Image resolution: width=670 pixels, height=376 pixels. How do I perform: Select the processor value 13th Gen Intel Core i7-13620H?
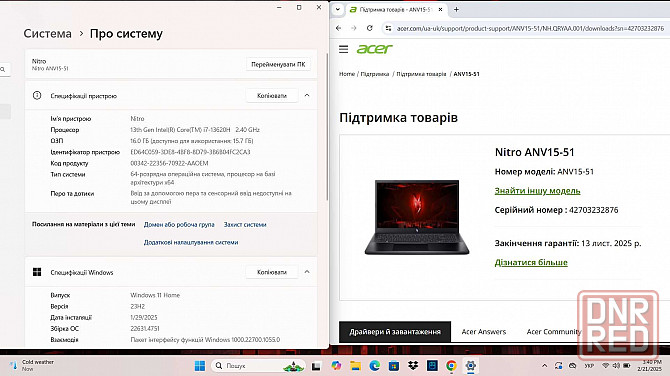(195, 130)
